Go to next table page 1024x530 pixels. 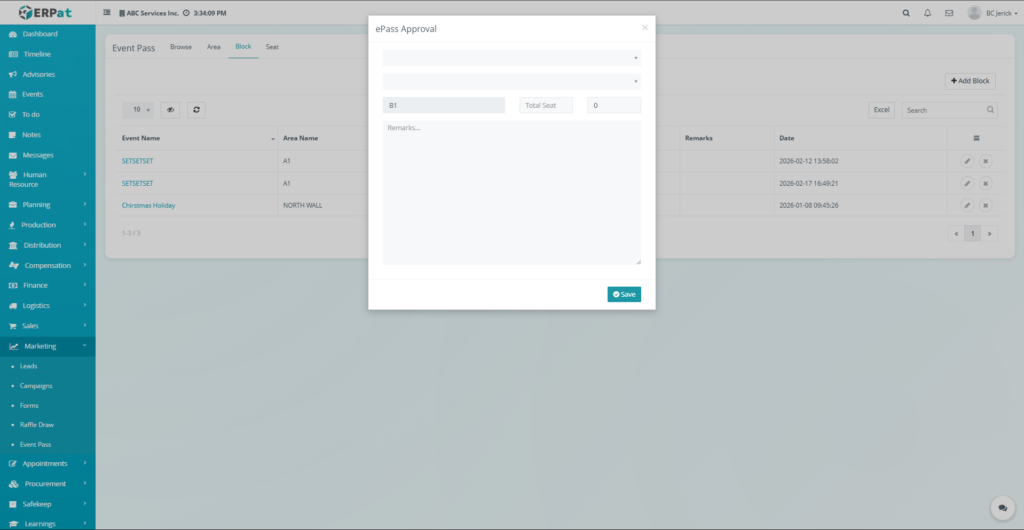pyautogui.click(x=989, y=233)
